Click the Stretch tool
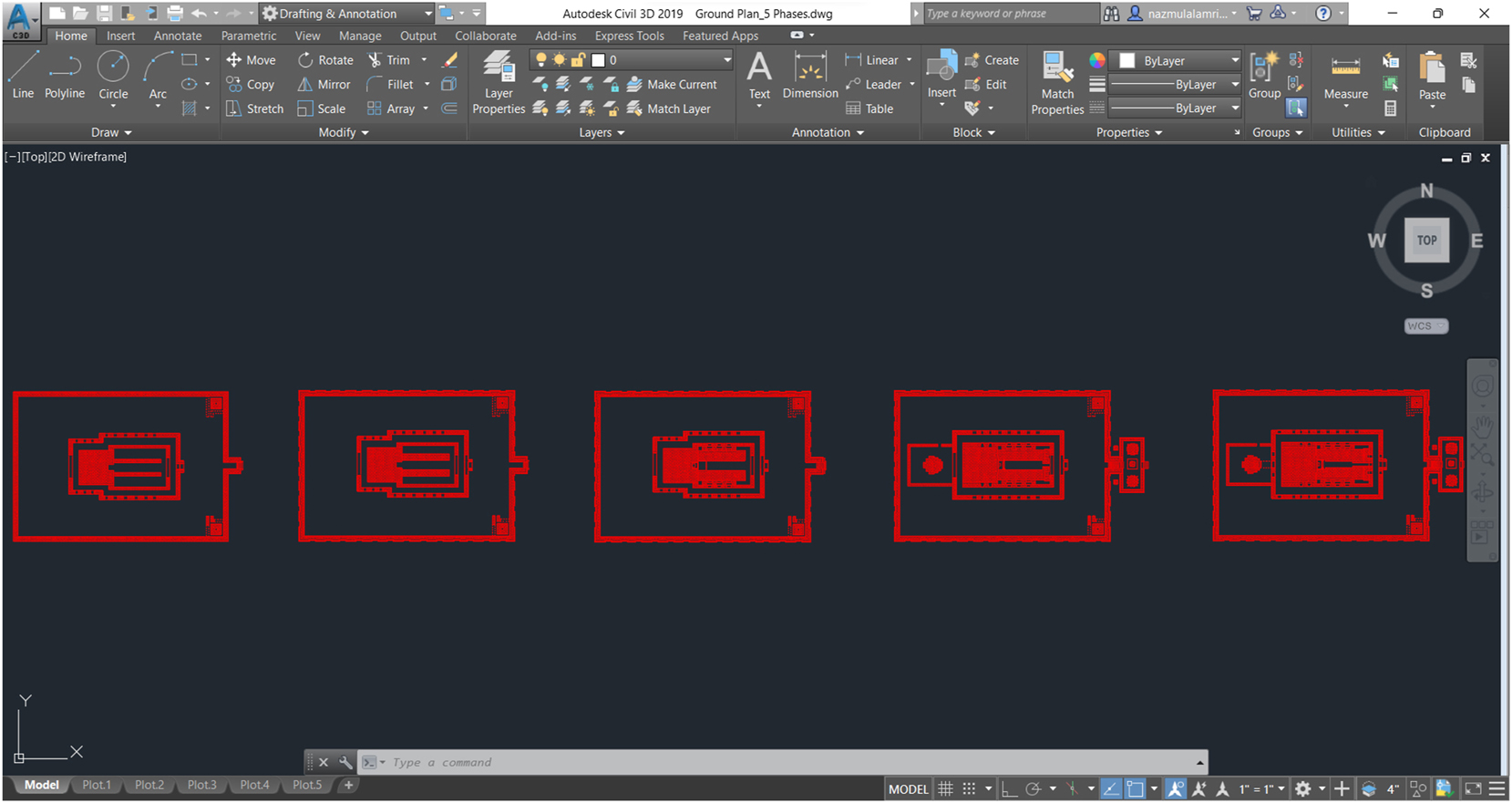This screenshot has width=1512, height=803. pyautogui.click(x=254, y=108)
